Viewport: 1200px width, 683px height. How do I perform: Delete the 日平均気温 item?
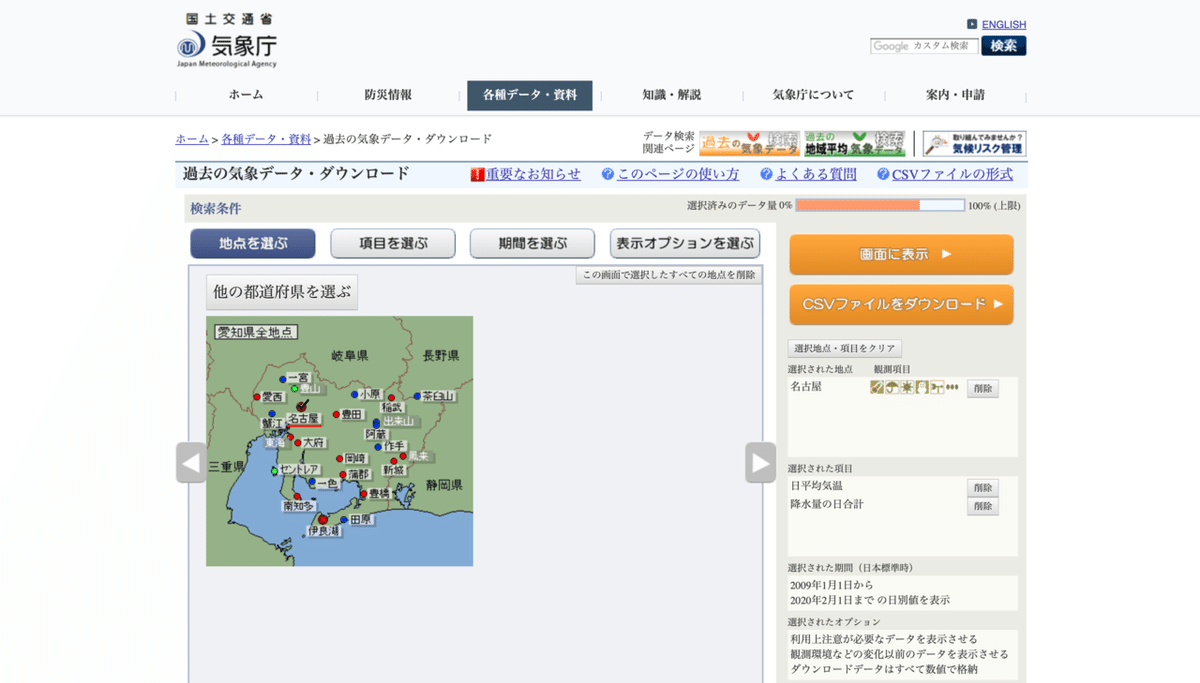(x=983, y=487)
